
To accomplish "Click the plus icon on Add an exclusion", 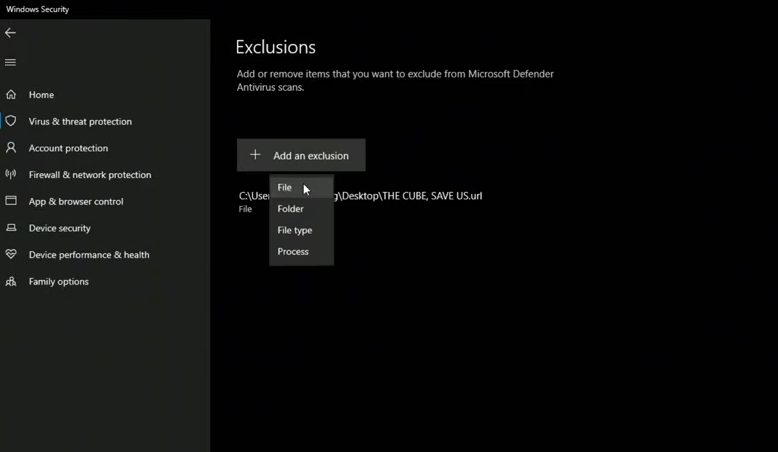I will (x=255, y=155).
